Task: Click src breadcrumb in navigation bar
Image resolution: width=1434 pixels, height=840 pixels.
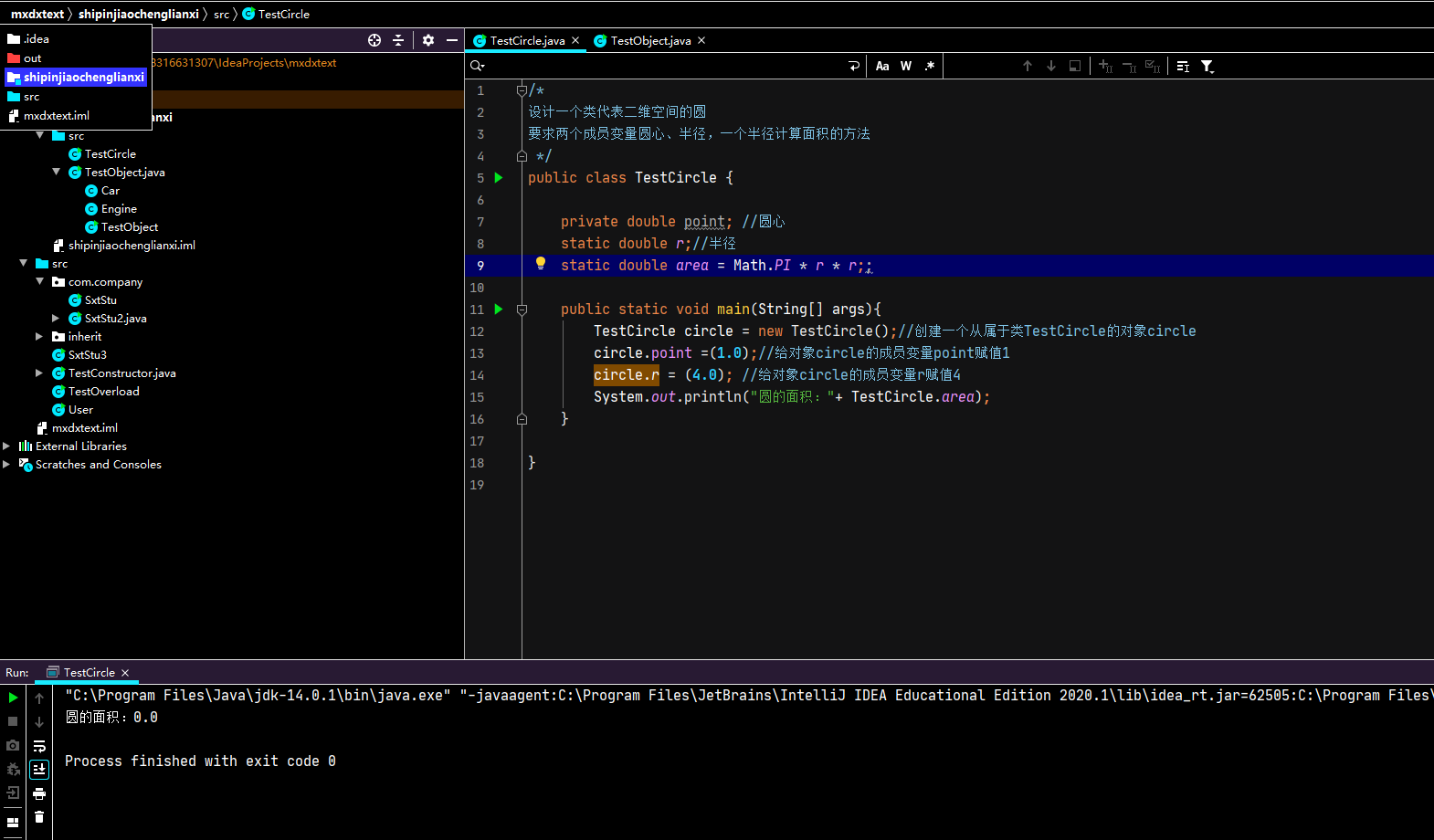Action: click(221, 14)
